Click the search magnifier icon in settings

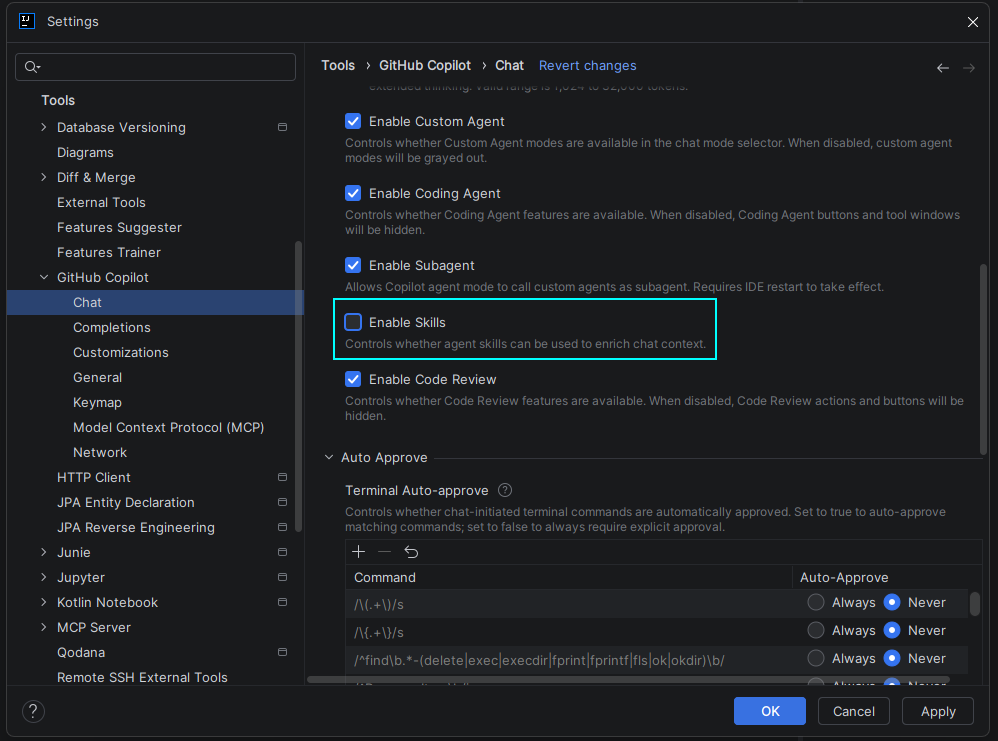point(32,67)
